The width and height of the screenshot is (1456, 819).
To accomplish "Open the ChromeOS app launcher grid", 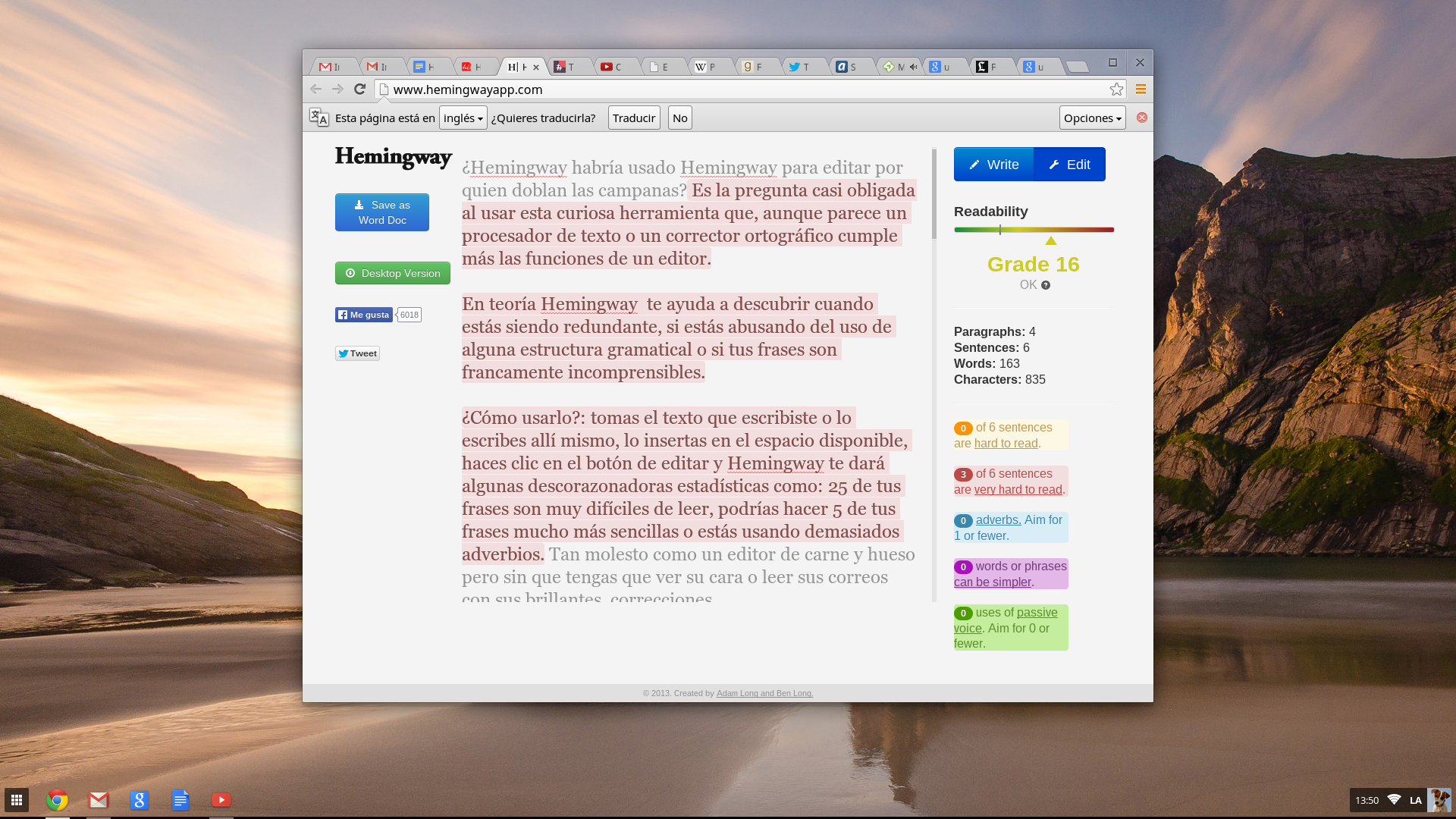I will click(17, 800).
